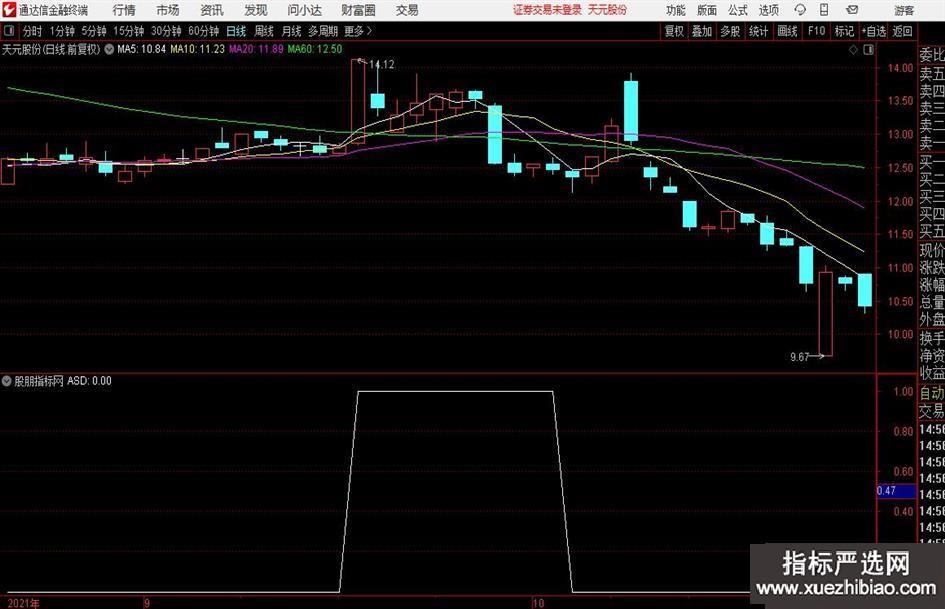The height and width of the screenshot is (609, 945).
Task: Toggle the left panel icon in period bar
Action: (8, 31)
